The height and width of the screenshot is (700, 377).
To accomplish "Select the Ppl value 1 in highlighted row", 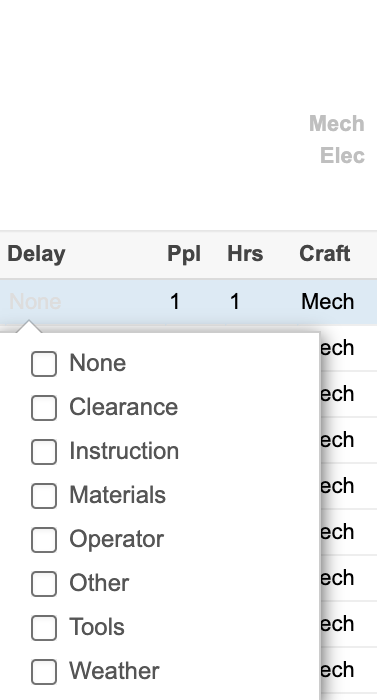I will click(175, 302).
